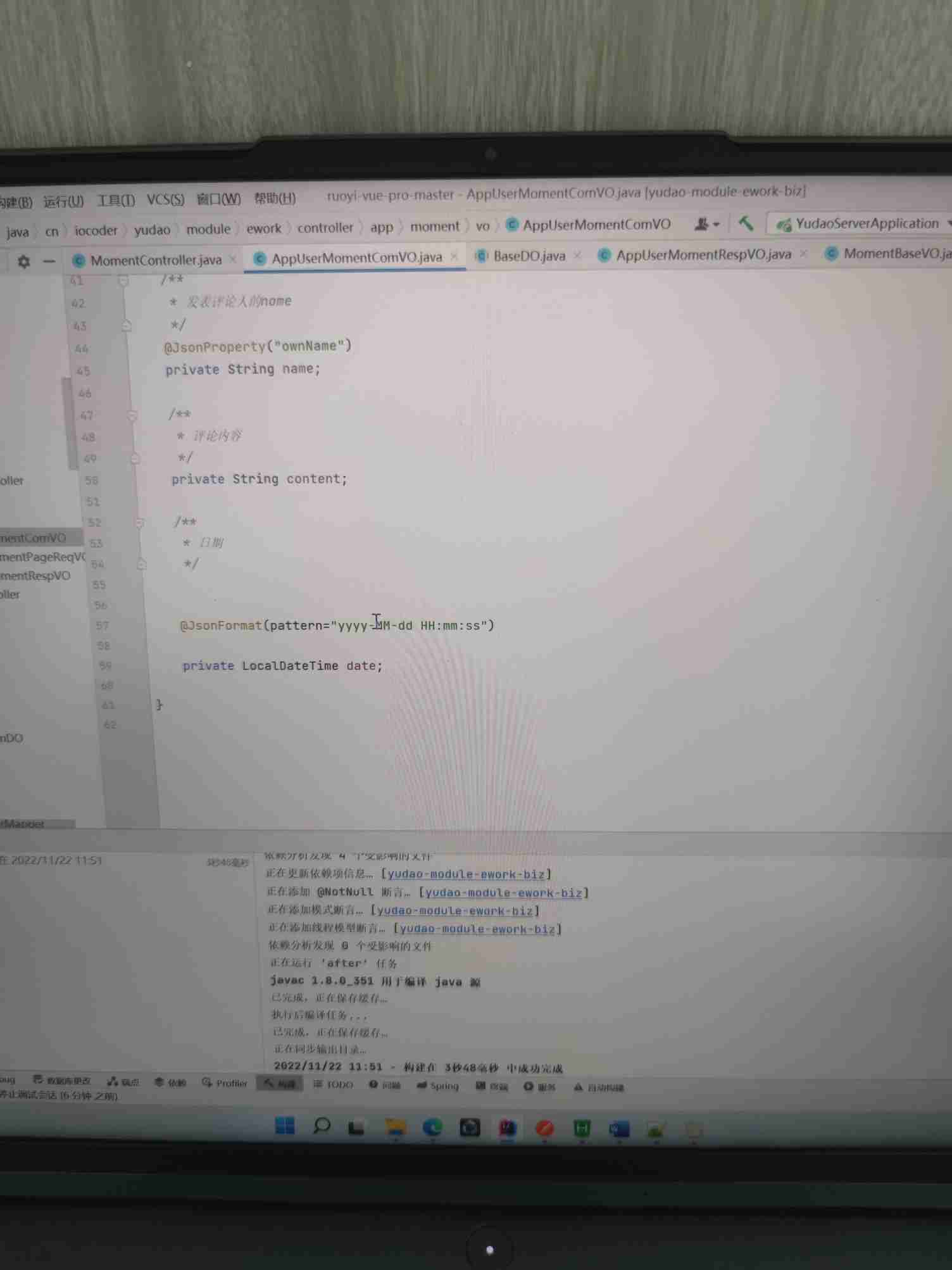Toggle fold on the line 47 comment
The height and width of the screenshot is (1270, 952).
132,416
